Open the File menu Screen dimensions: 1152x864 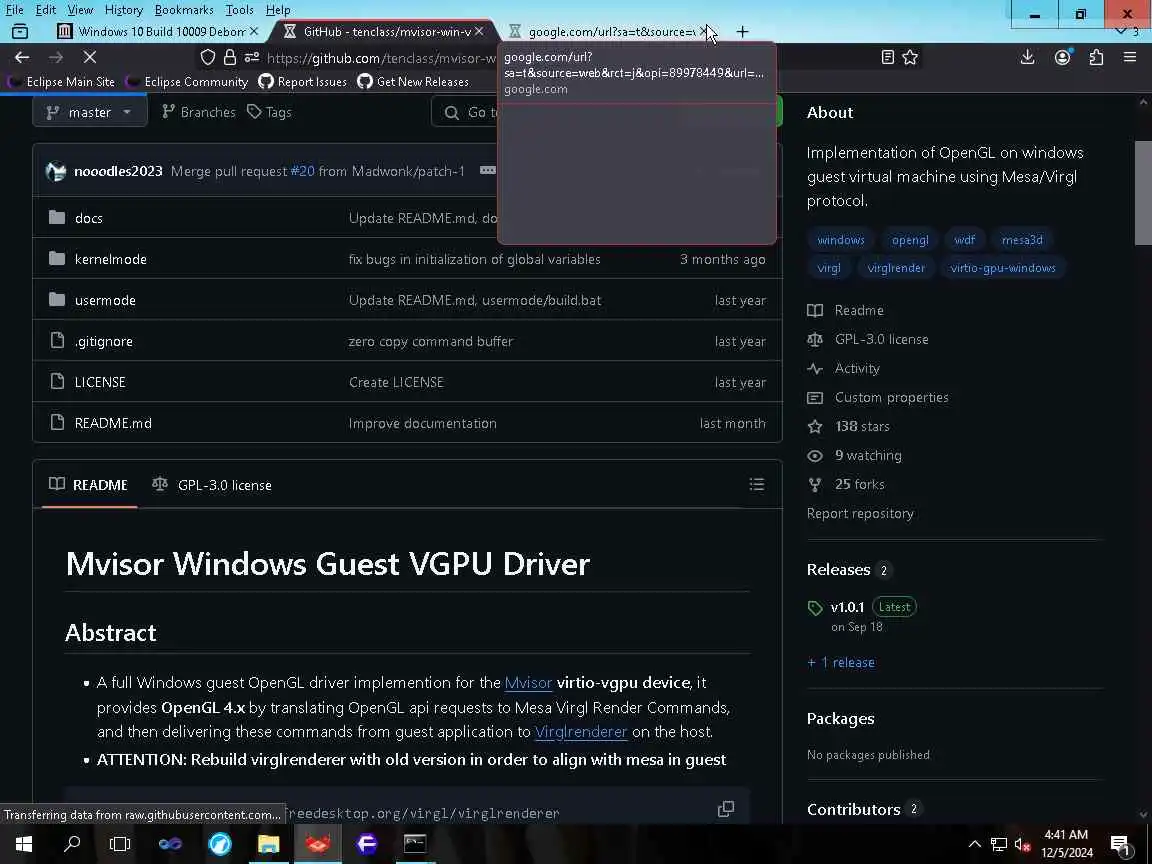14,10
